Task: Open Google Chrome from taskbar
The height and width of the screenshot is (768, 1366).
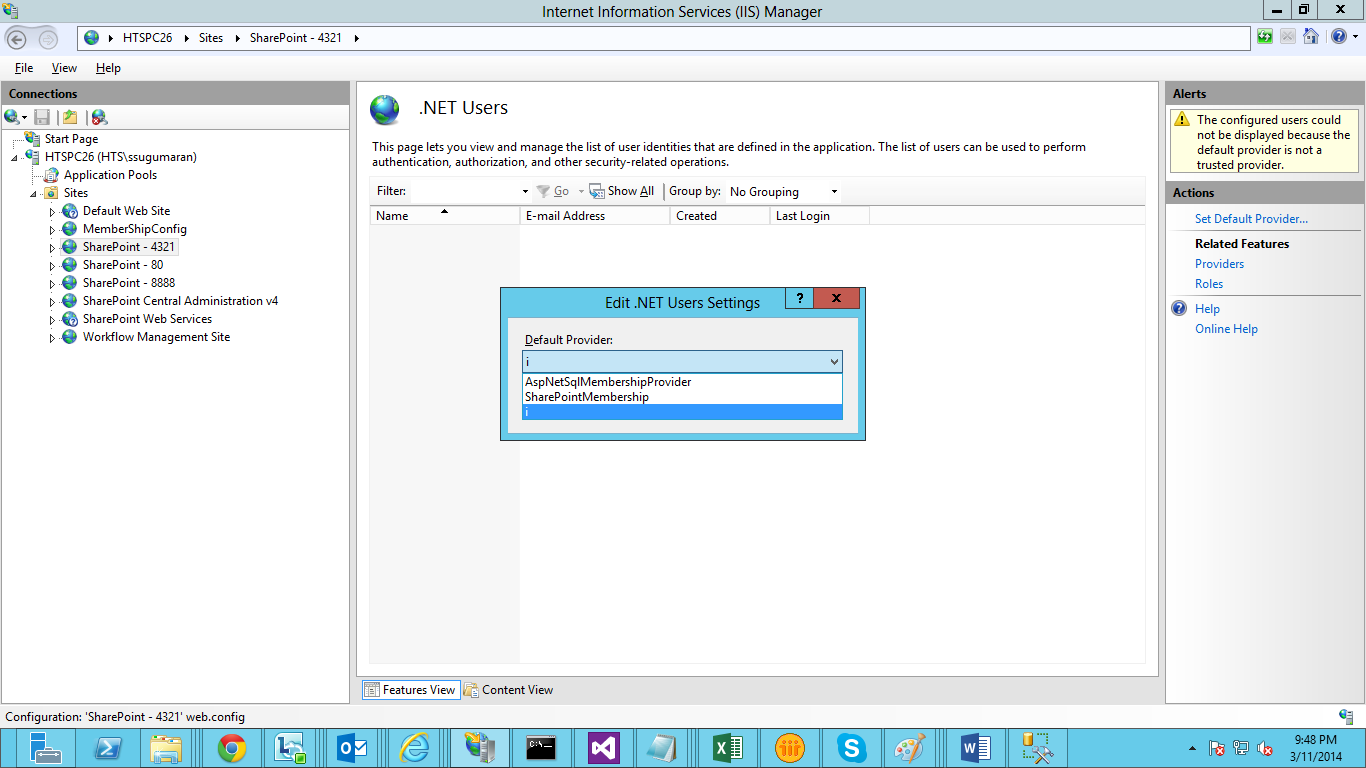Action: click(232, 748)
